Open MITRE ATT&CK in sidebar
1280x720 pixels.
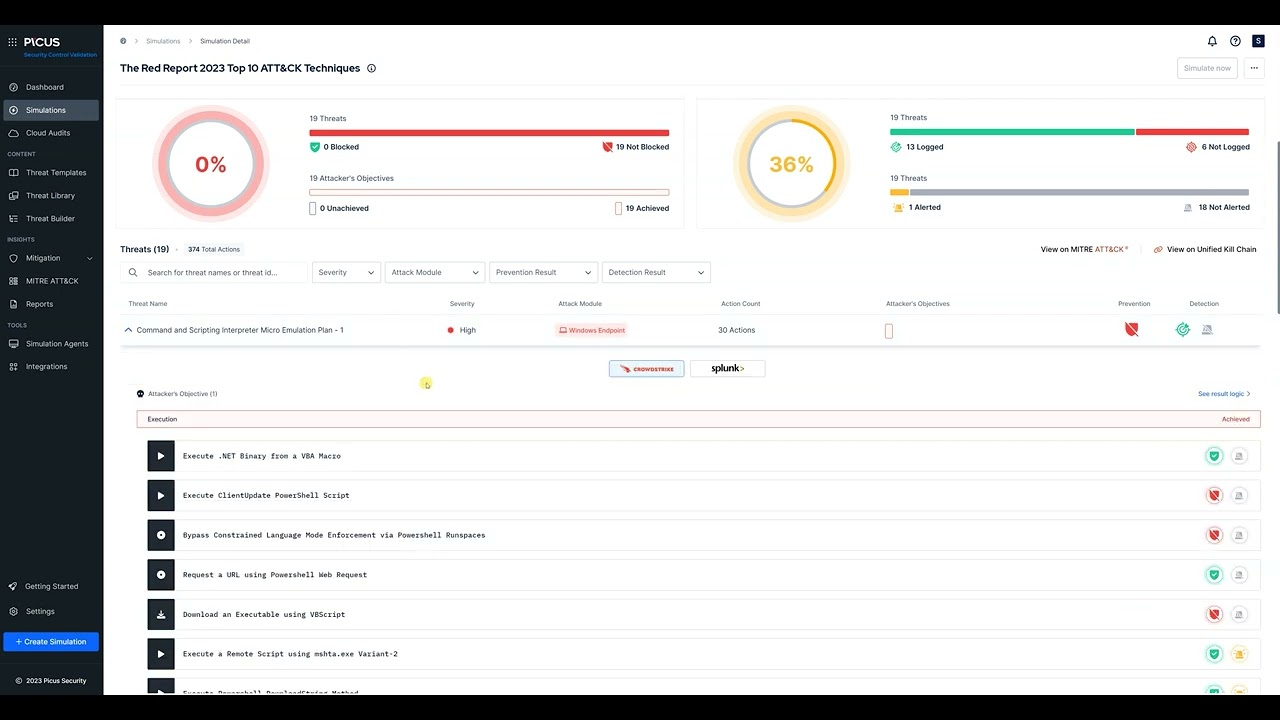[x=51, y=281]
